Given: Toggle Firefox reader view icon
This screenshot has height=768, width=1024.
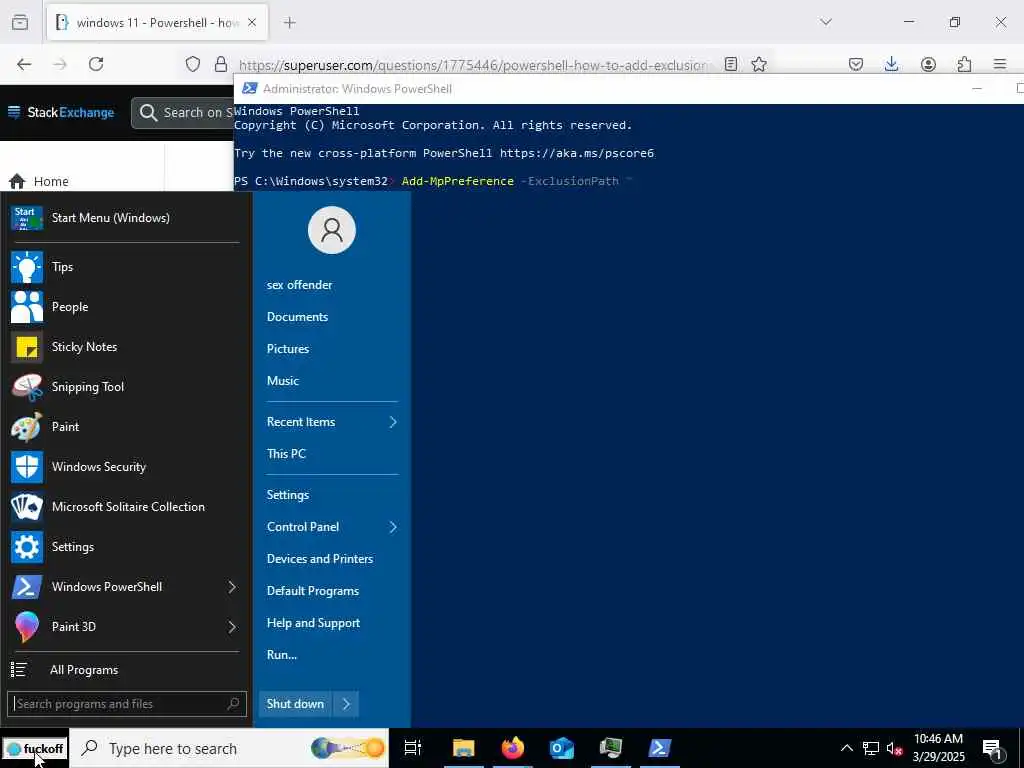Looking at the screenshot, I should click(x=731, y=64).
